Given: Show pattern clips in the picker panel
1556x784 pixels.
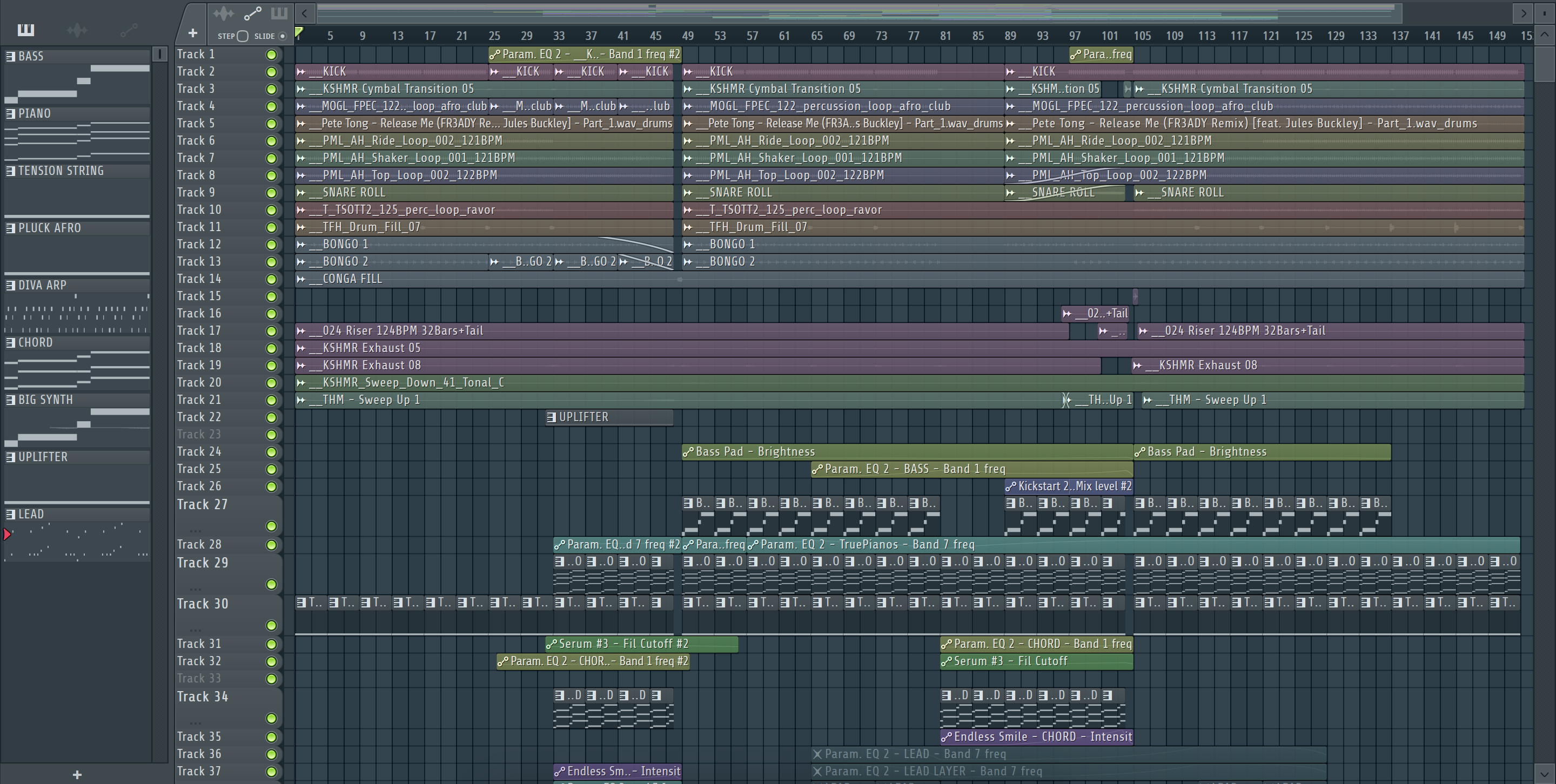Looking at the screenshot, I should [x=26, y=30].
